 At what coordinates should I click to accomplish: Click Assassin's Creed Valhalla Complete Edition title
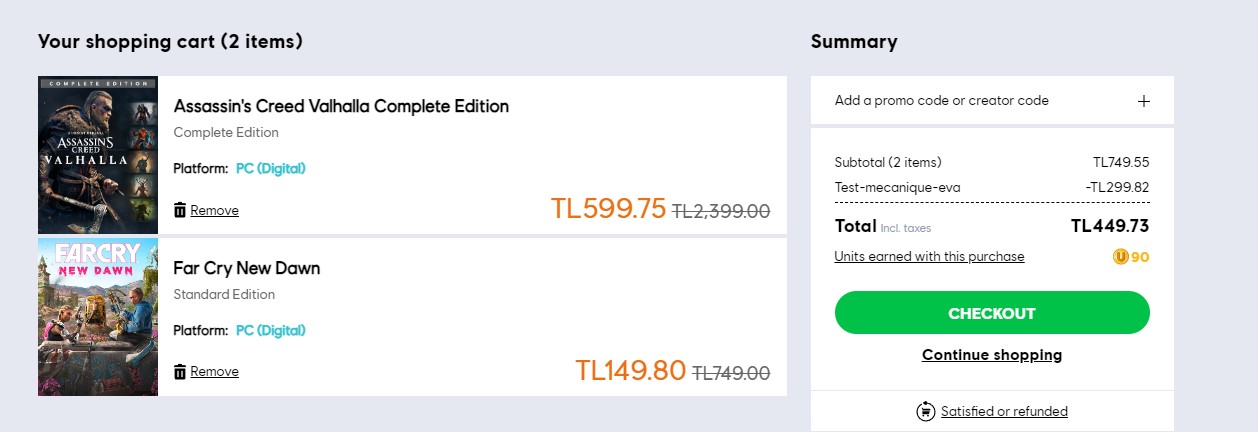(x=341, y=106)
